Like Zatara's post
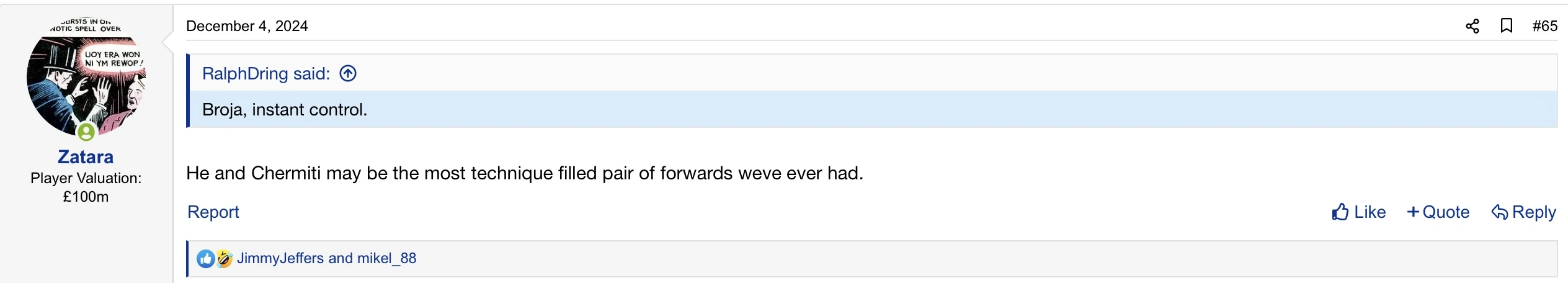 (1358, 212)
